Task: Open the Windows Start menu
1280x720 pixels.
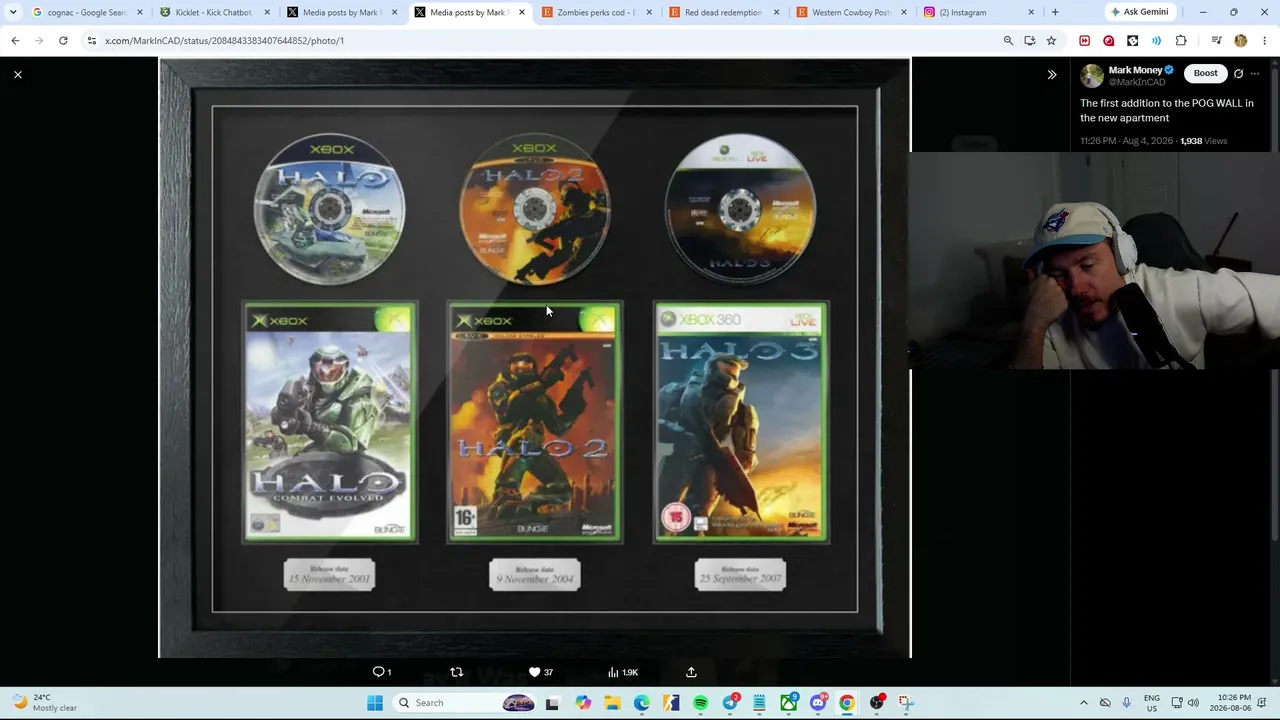Action: [375, 703]
